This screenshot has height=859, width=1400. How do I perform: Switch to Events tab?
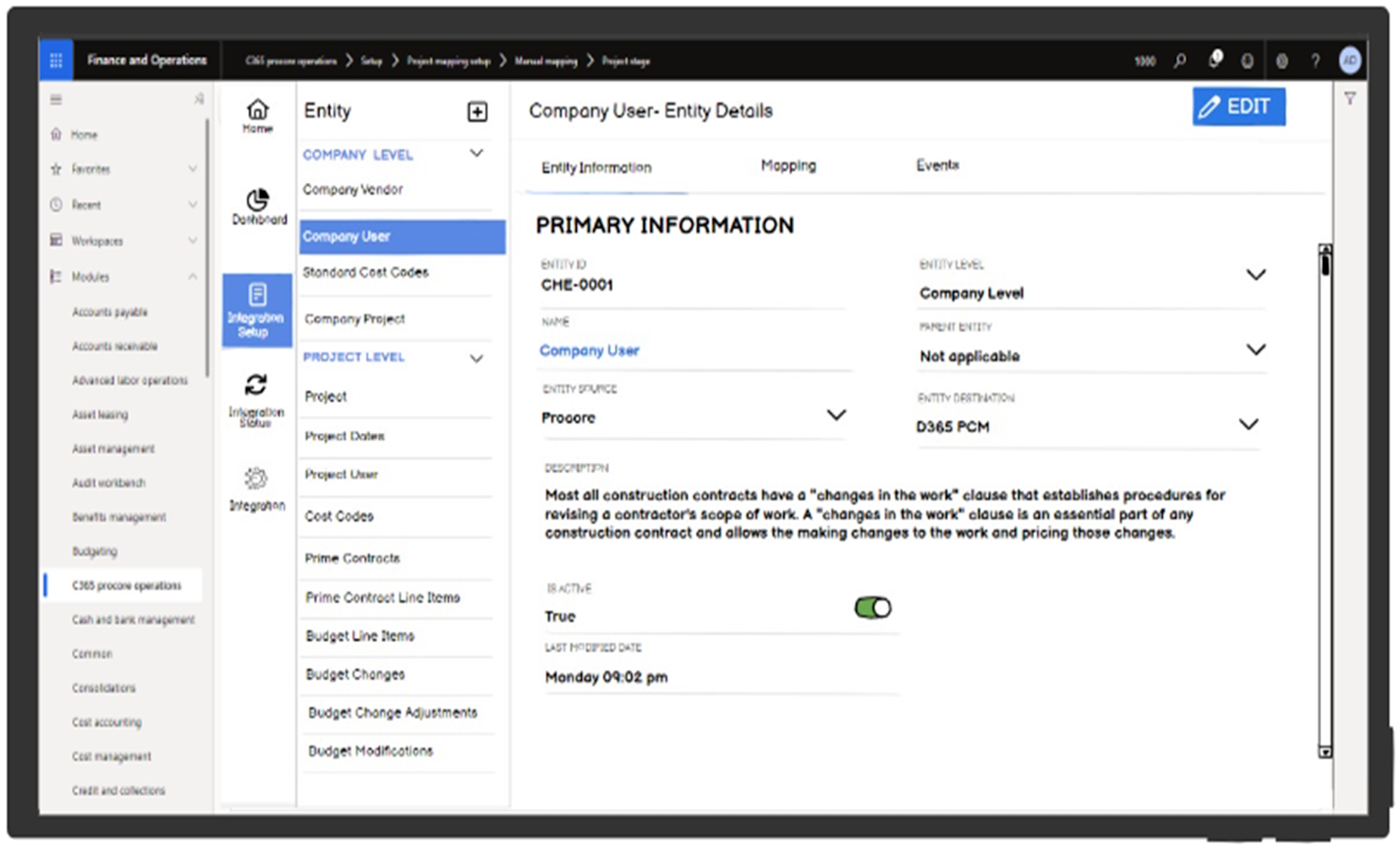(x=937, y=164)
